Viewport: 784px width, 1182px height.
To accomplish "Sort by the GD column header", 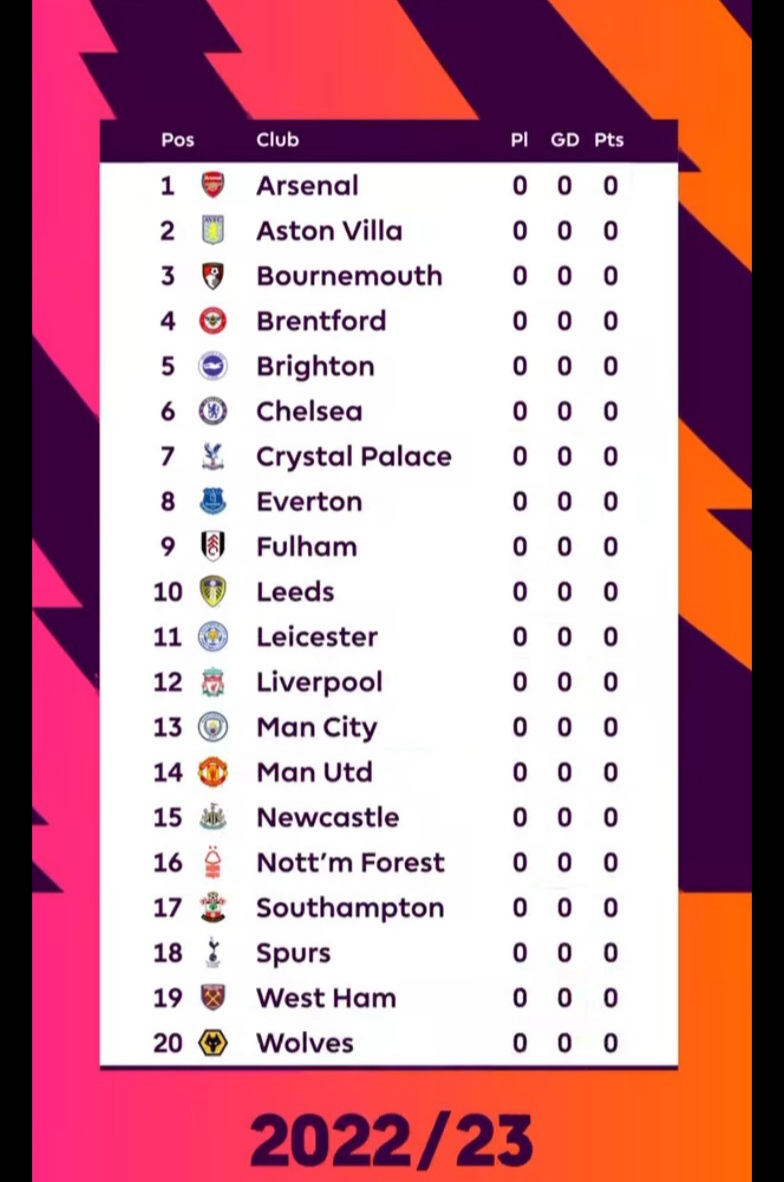I will [x=565, y=140].
